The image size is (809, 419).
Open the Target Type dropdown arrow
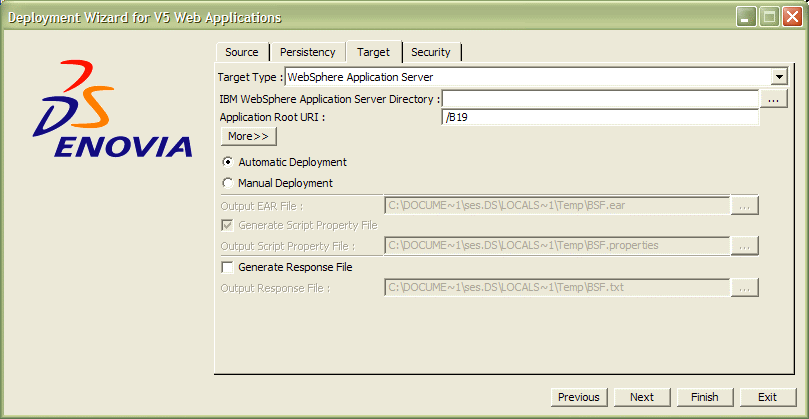click(779, 77)
